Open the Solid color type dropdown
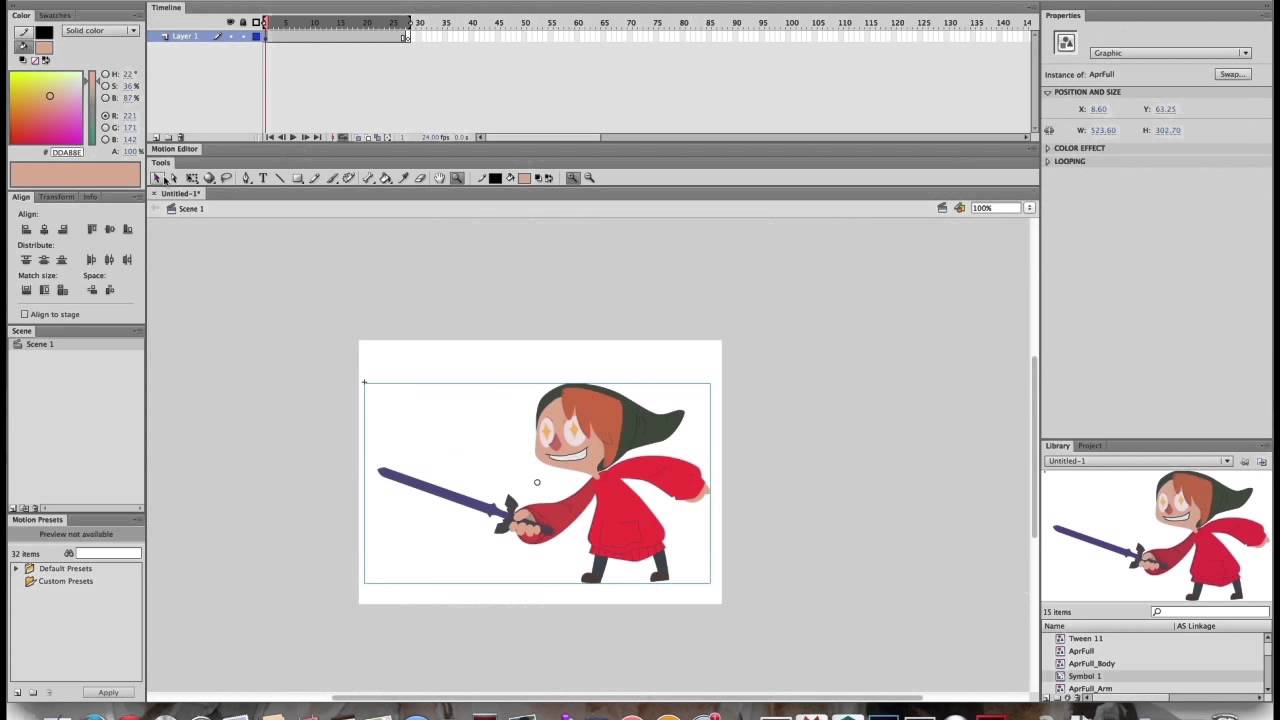 tap(100, 30)
